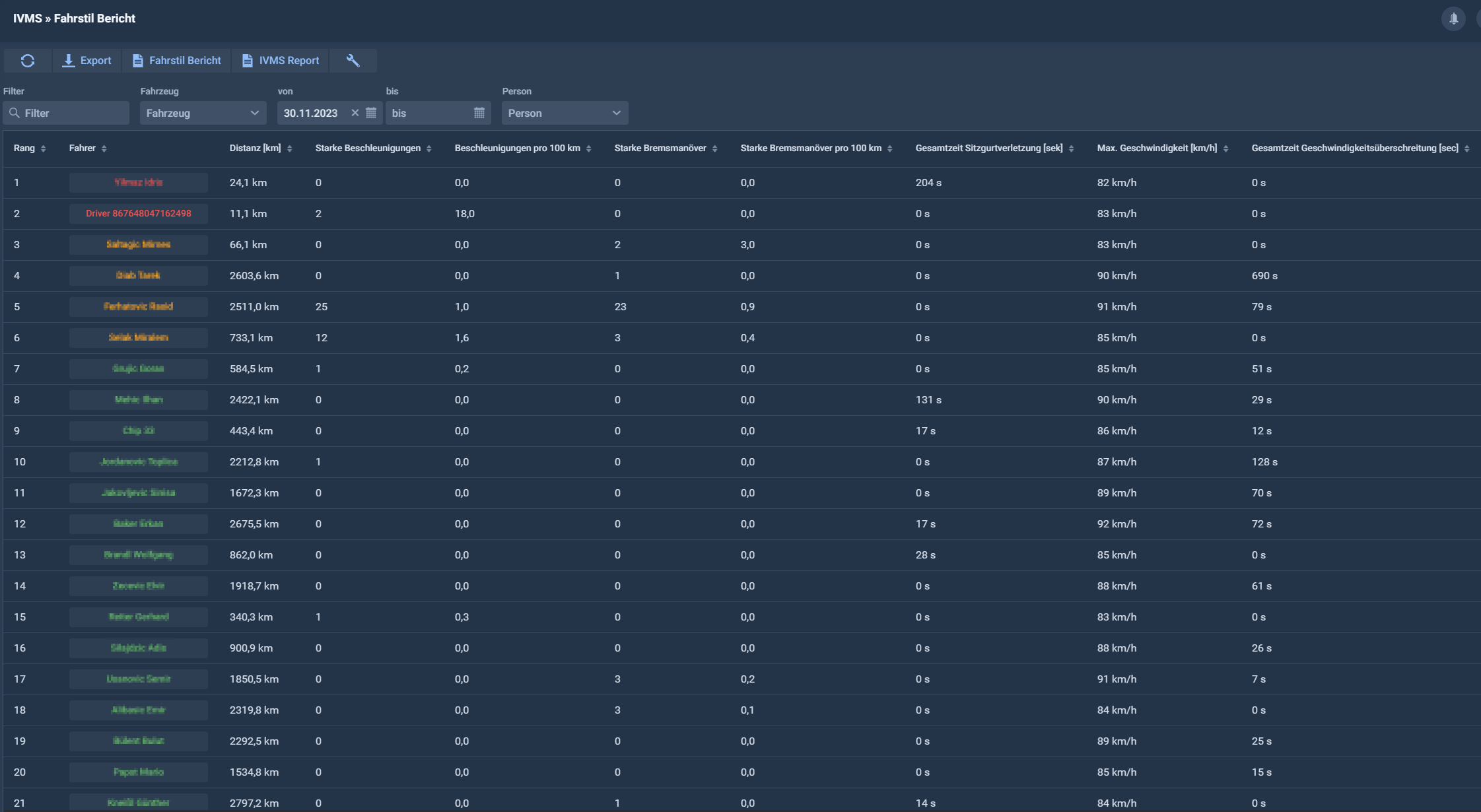
Task: Click the '92 km/h' max speed value
Action: [1117, 524]
